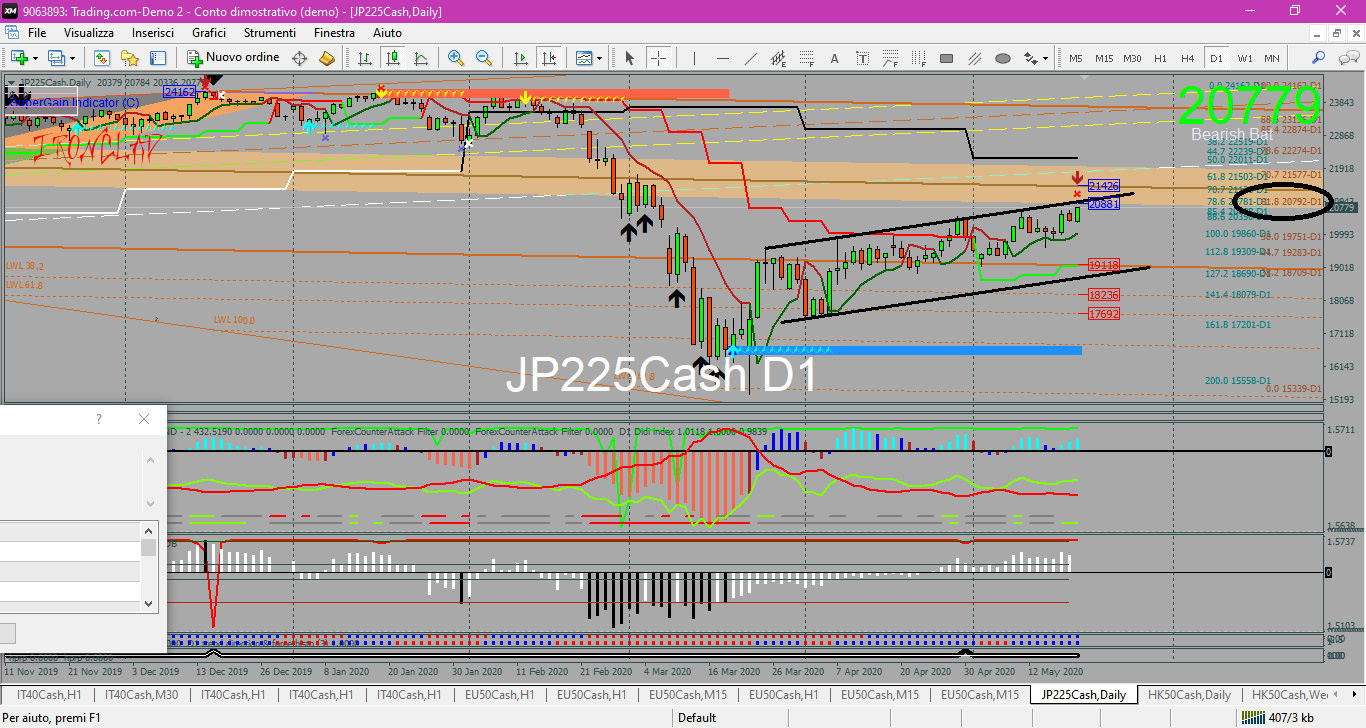Open the Finestra menu
The image size is (1366, 728).
[x=334, y=33]
